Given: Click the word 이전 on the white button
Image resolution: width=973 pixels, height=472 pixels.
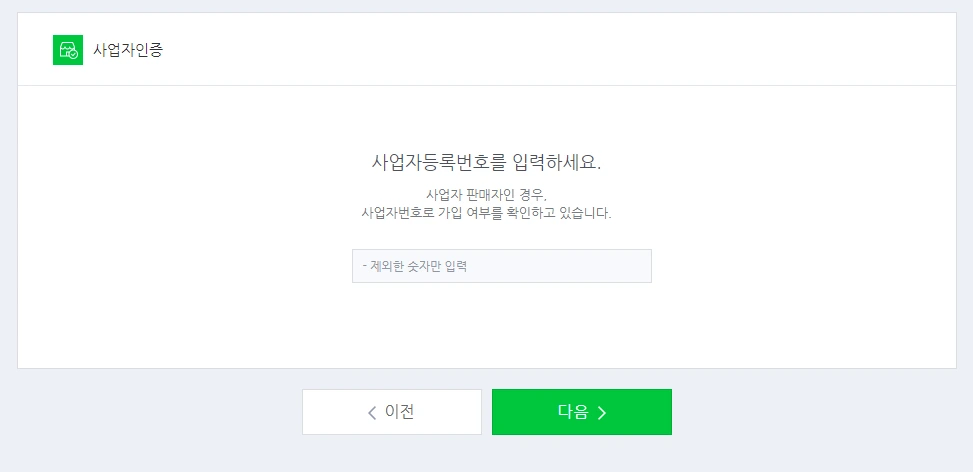Looking at the screenshot, I should click(x=400, y=412).
